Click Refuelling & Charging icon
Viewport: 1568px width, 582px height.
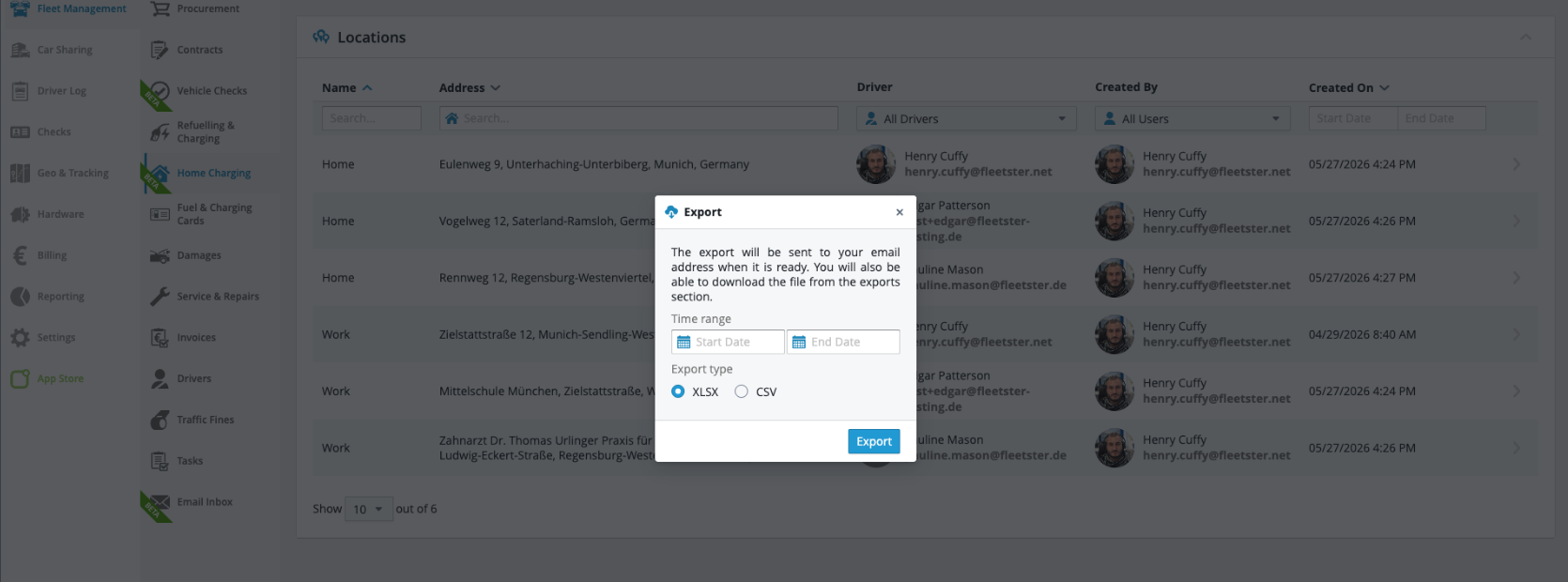coord(160,132)
